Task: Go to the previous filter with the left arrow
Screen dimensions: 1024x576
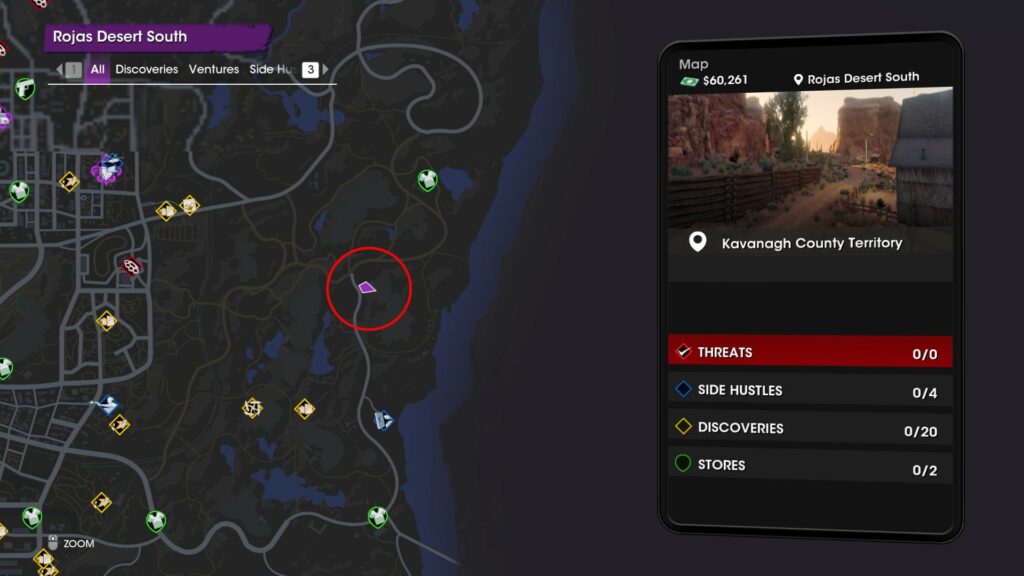Action: tap(59, 69)
